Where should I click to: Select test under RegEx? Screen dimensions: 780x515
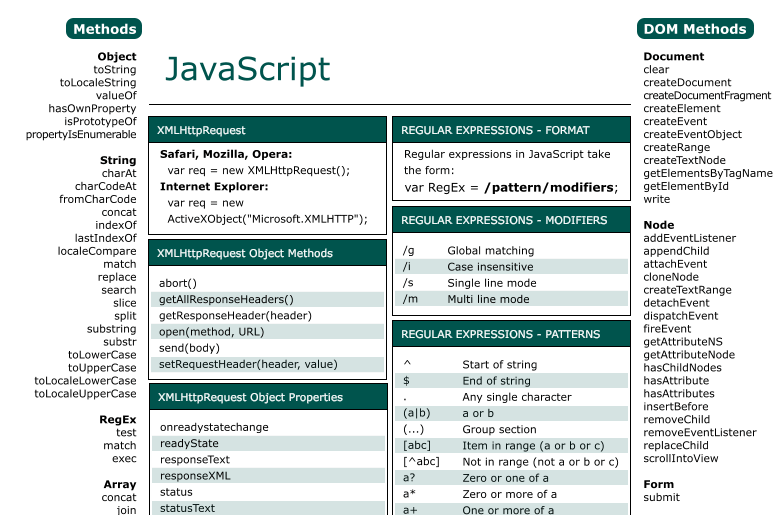pyautogui.click(x=126, y=432)
